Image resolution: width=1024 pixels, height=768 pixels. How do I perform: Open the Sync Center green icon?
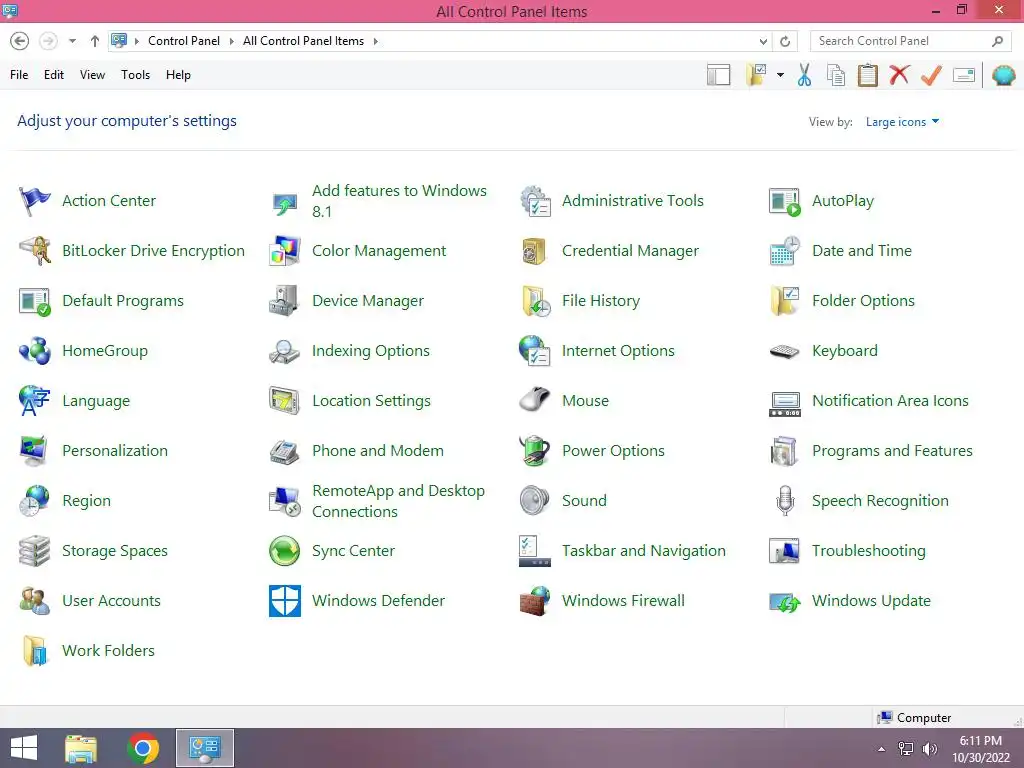(285, 551)
